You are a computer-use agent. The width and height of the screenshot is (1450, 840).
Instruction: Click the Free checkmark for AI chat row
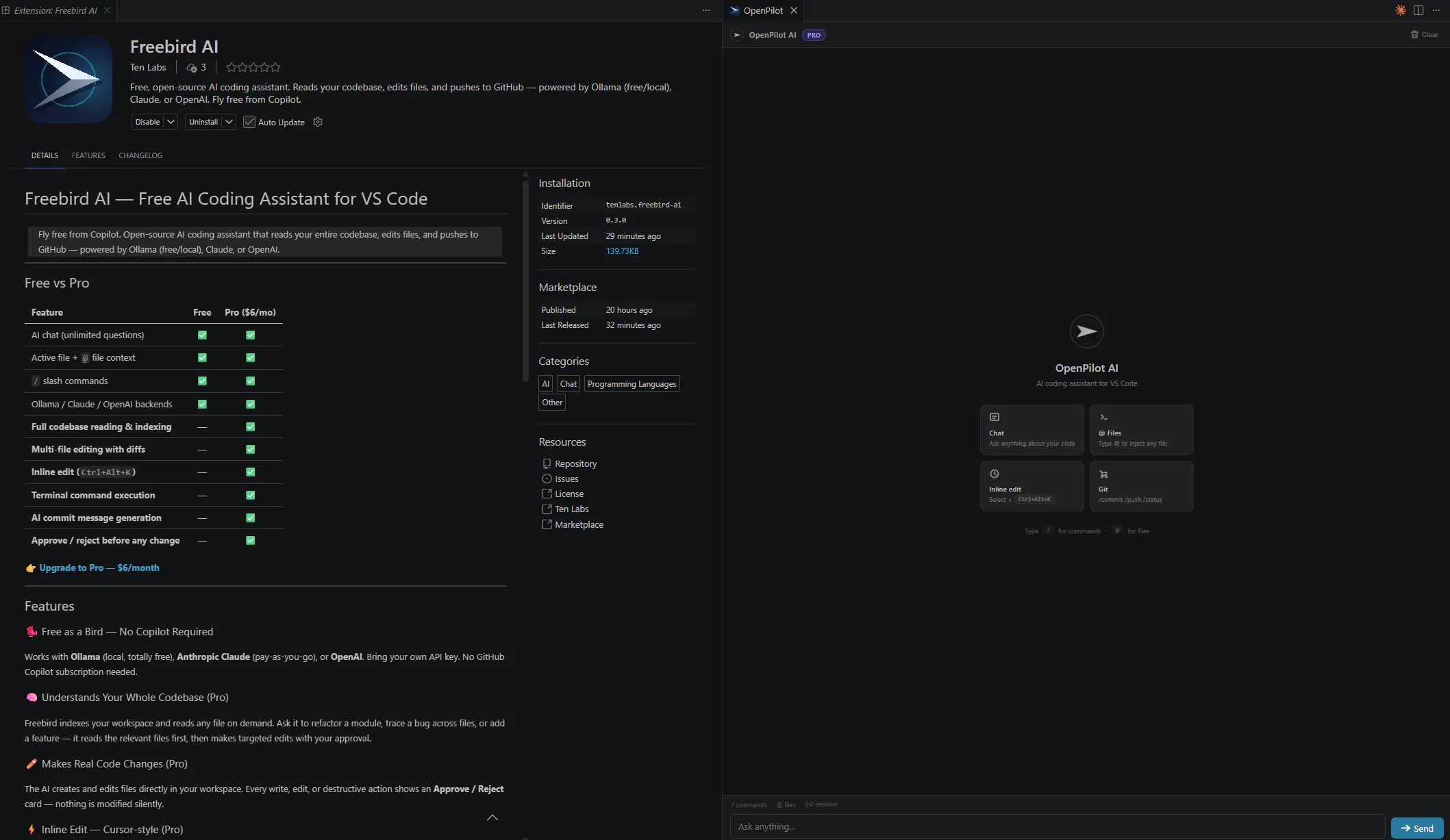202,335
